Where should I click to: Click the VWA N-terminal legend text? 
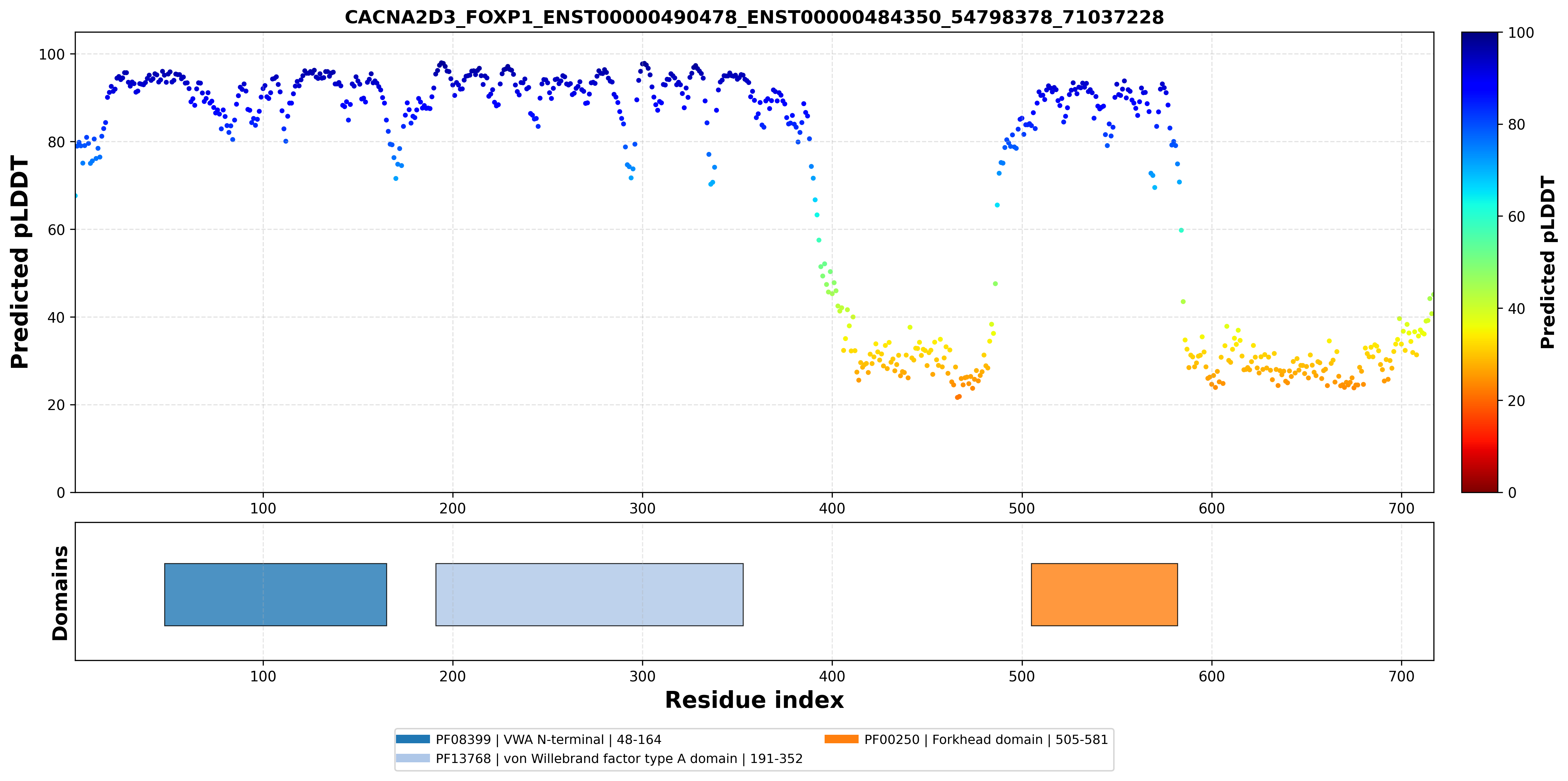click(x=548, y=740)
